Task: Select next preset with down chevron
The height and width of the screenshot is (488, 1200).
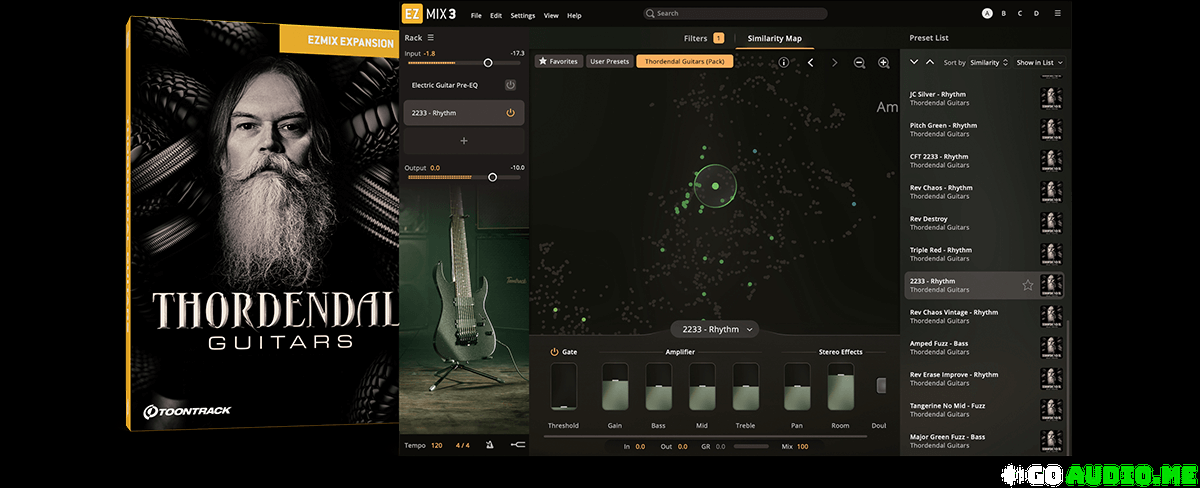Action: [x=913, y=62]
